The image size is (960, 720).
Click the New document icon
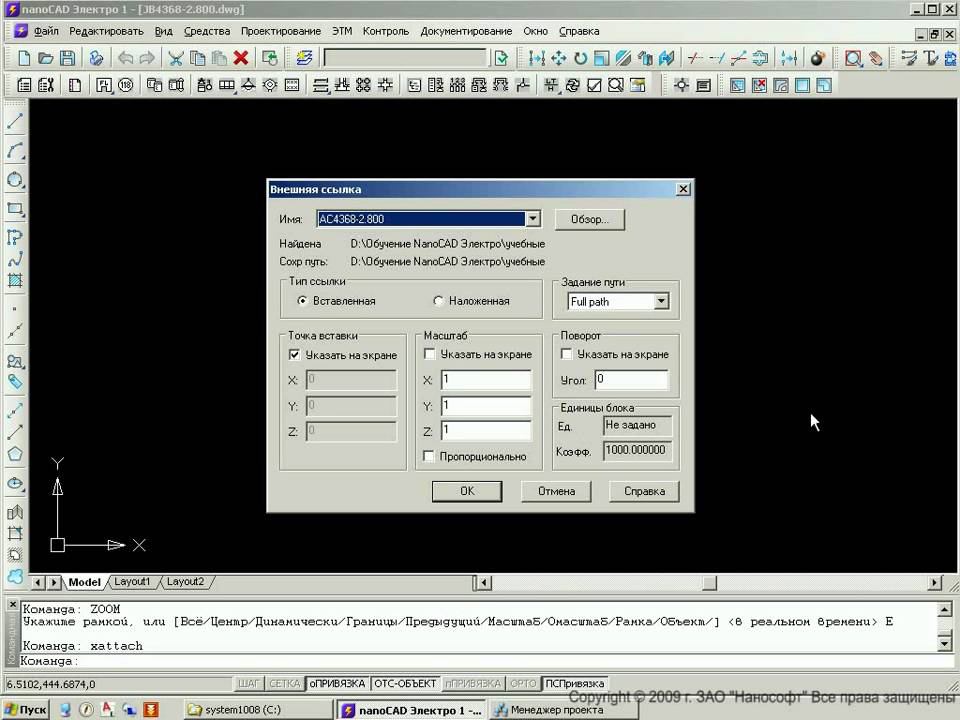[24, 58]
